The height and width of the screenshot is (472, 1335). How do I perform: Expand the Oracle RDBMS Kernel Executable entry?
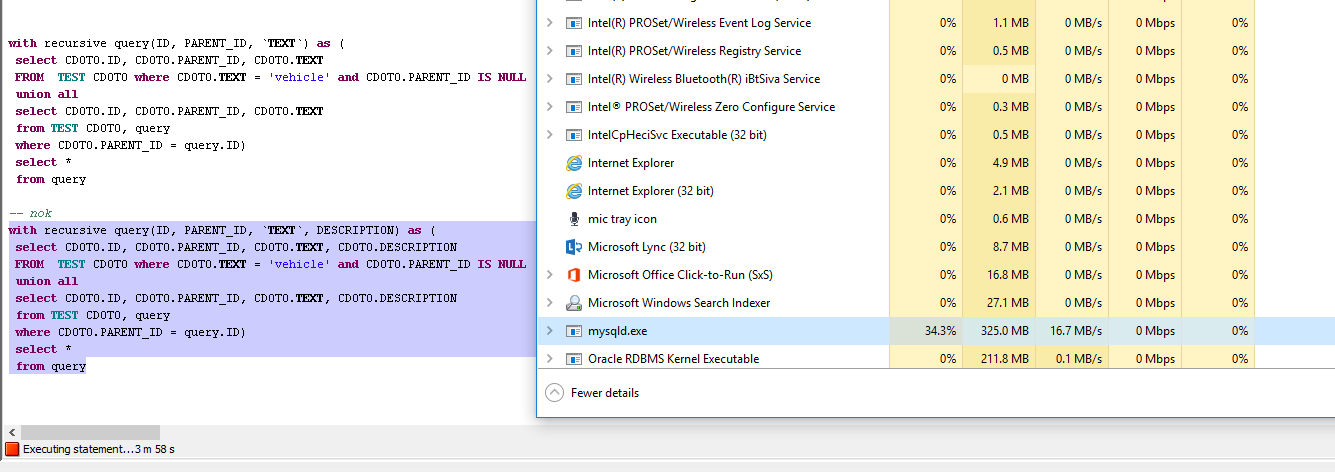pos(549,359)
